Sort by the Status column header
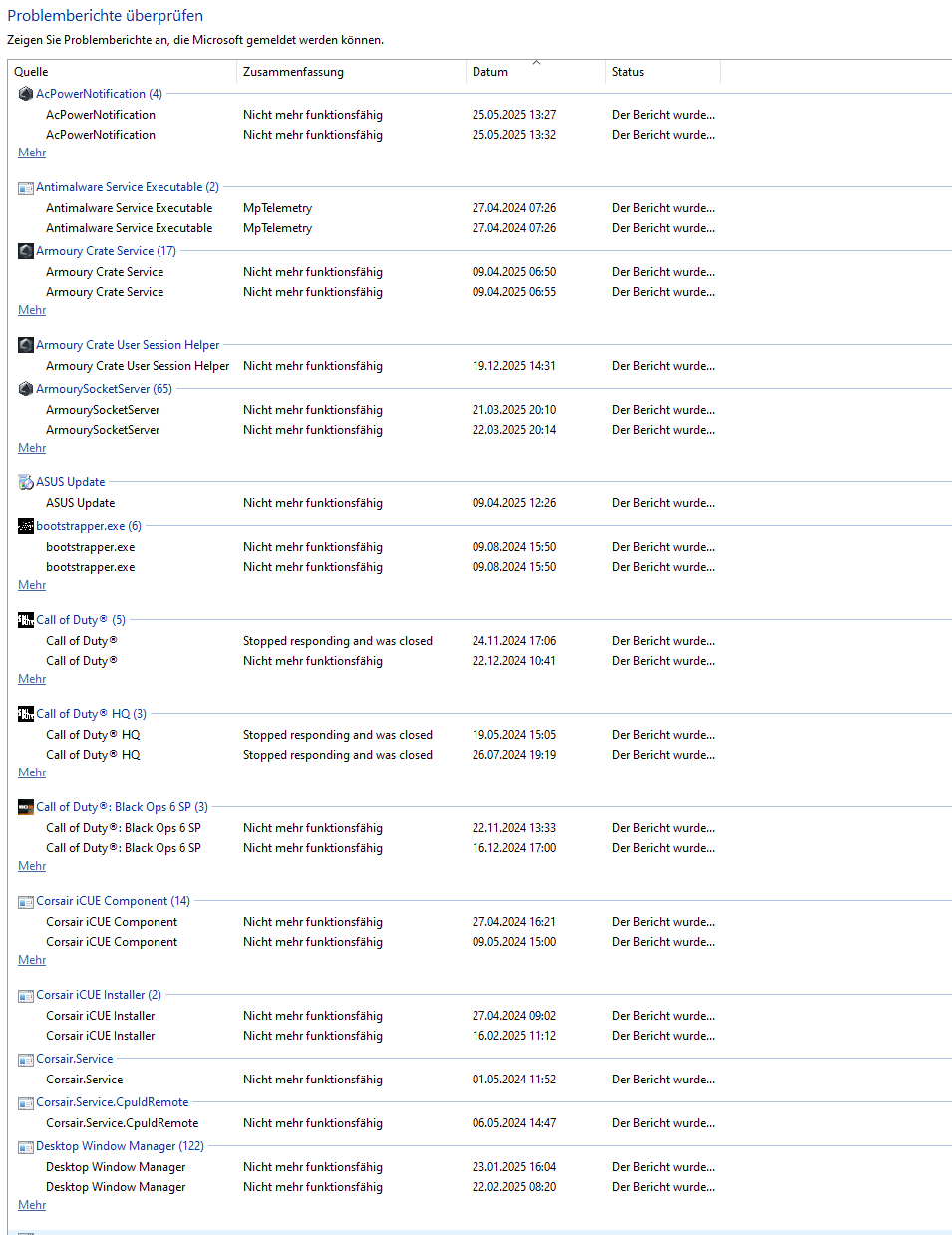952x1235 pixels. point(663,72)
